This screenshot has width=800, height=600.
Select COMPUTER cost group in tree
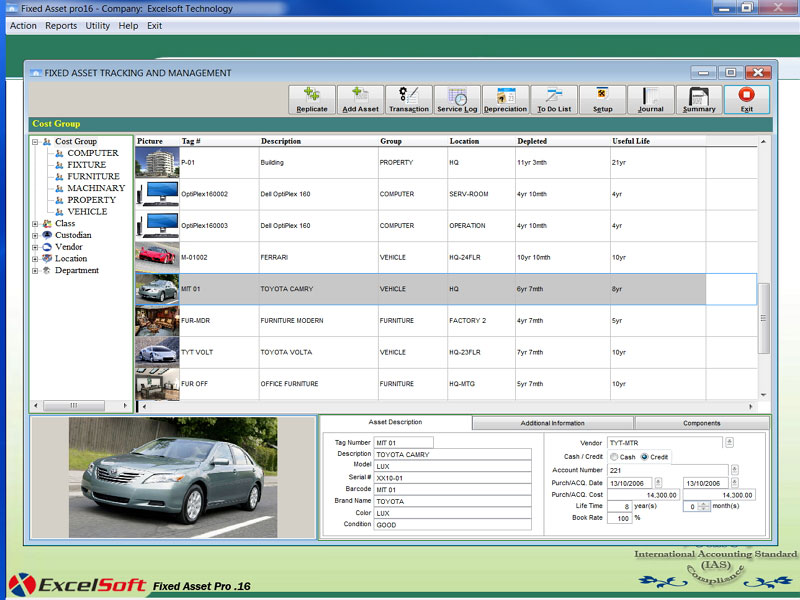coord(92,153)
